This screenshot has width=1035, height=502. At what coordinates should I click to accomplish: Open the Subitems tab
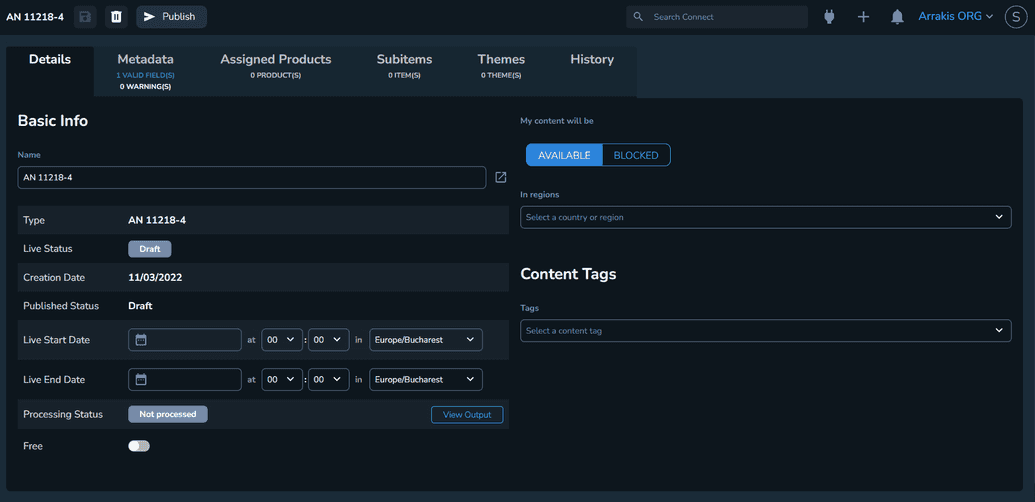click(405, 66)
